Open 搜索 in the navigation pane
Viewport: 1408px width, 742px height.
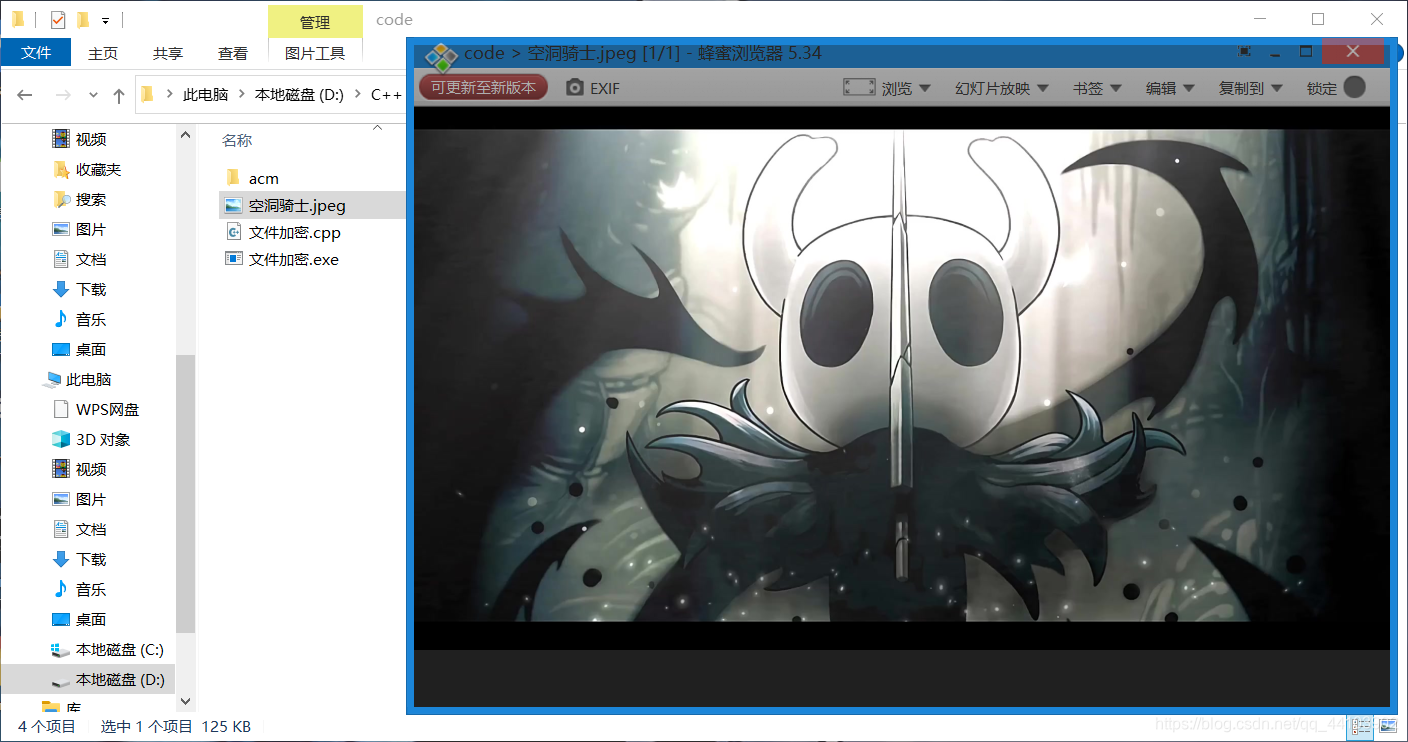80,200
